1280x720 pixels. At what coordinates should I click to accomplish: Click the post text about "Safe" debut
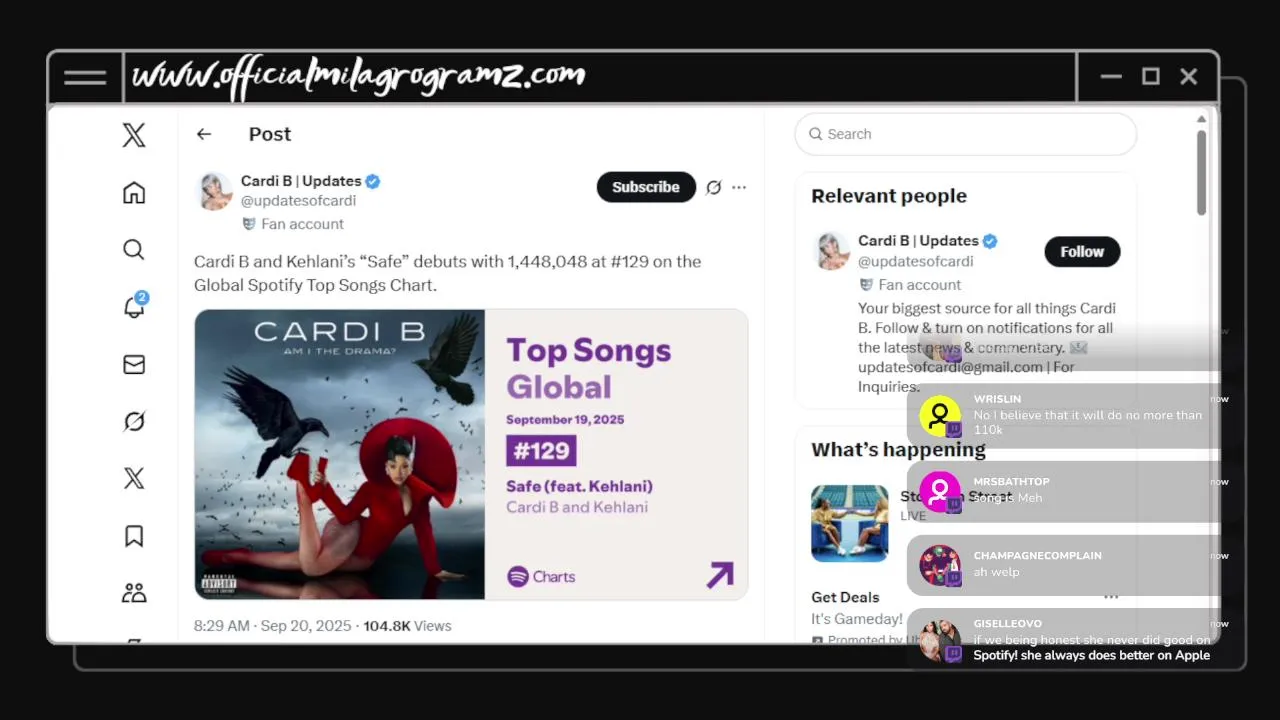(448, 273)
